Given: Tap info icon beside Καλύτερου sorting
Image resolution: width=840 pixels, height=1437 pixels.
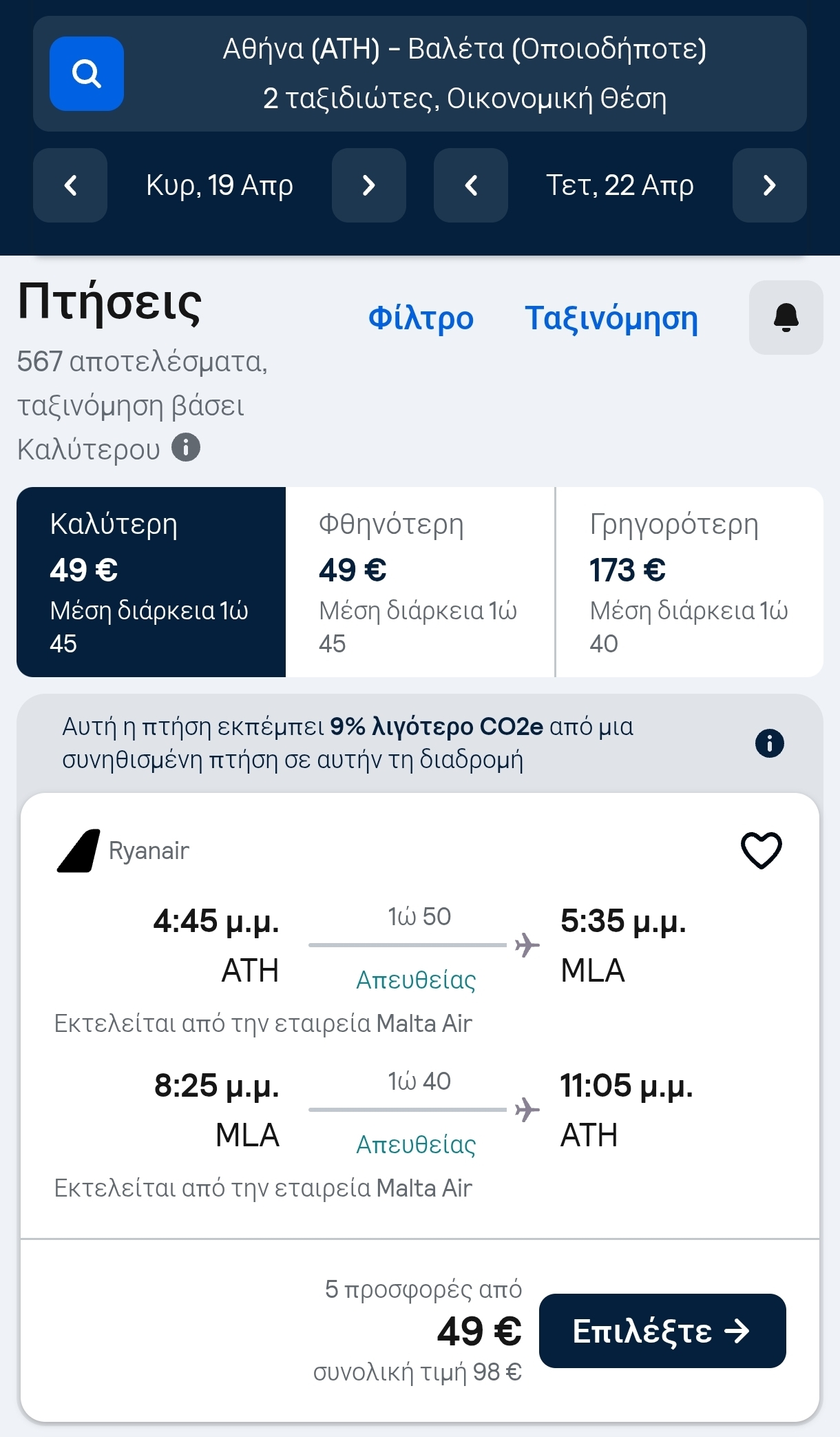Looking at the screenshot, I should pyautogui.click(x=186, y=448).
